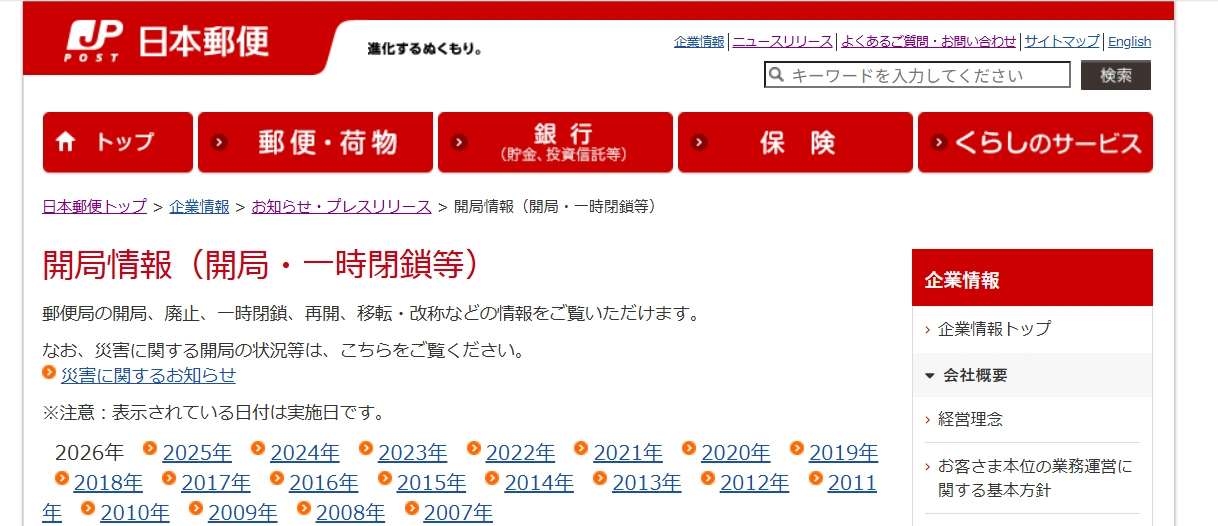The height and width of the screenshot is (526, 1218).
Task: Click the 進化するぬくもり。 slogan text
Action: tap(425, 48)
